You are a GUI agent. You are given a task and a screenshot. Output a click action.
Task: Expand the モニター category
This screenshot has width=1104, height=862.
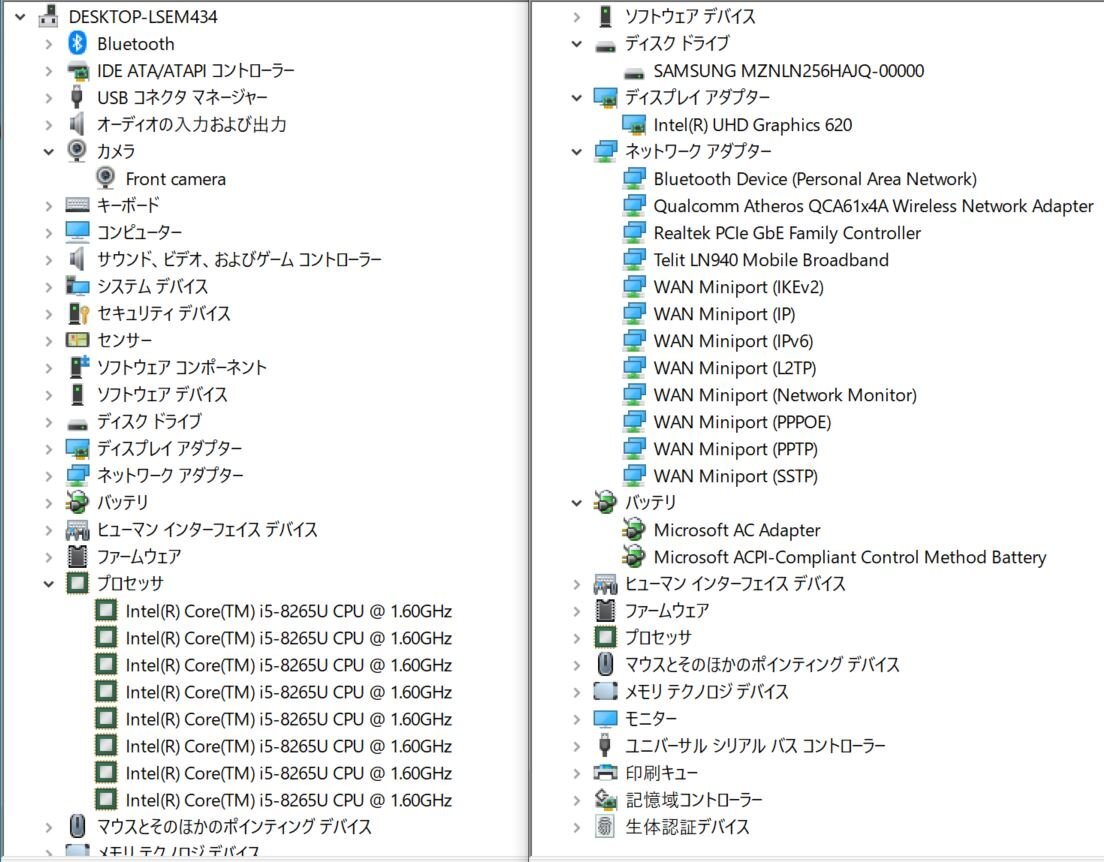576,719
